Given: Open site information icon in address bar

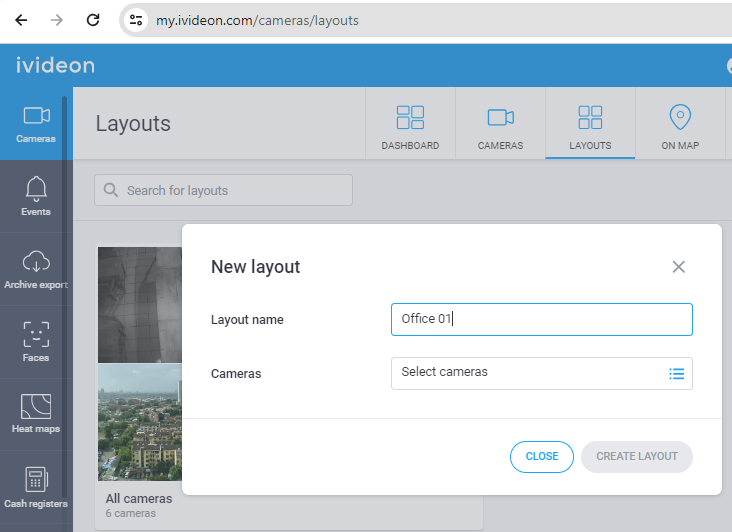Looking at the screenshot, I should click(136, 20).
